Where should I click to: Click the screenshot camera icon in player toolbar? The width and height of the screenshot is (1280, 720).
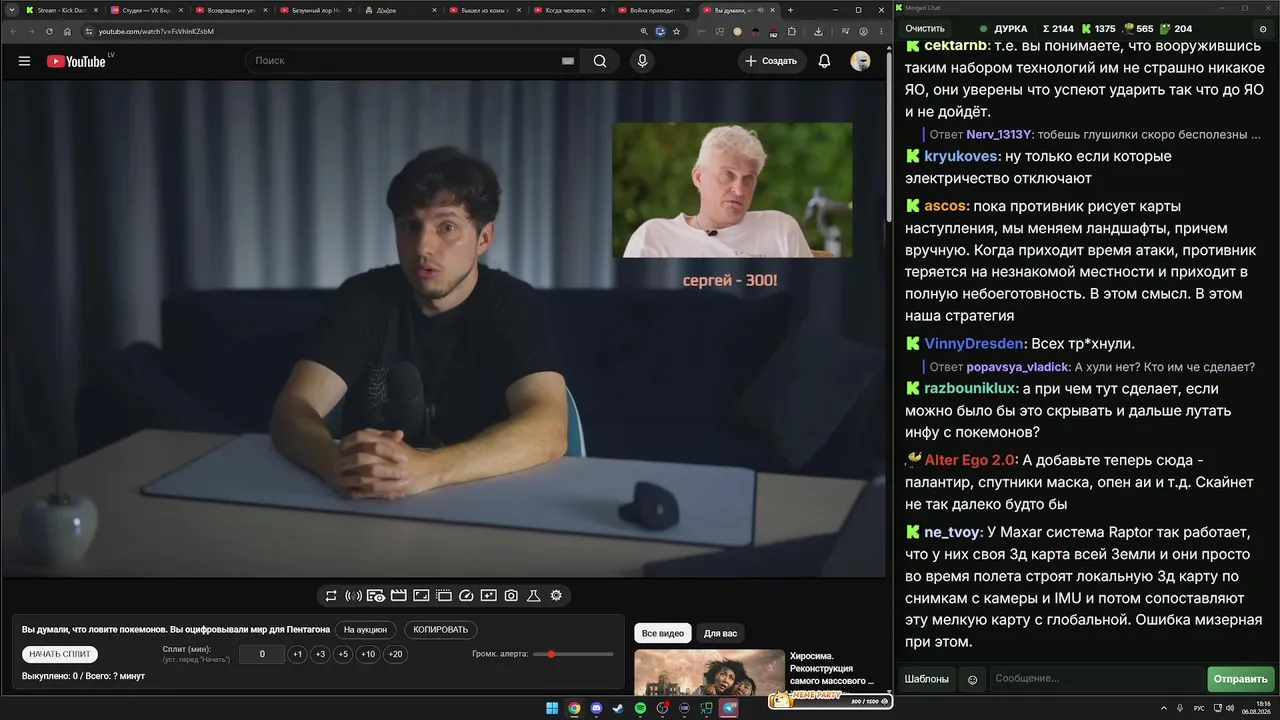click(x=511, y=596)
